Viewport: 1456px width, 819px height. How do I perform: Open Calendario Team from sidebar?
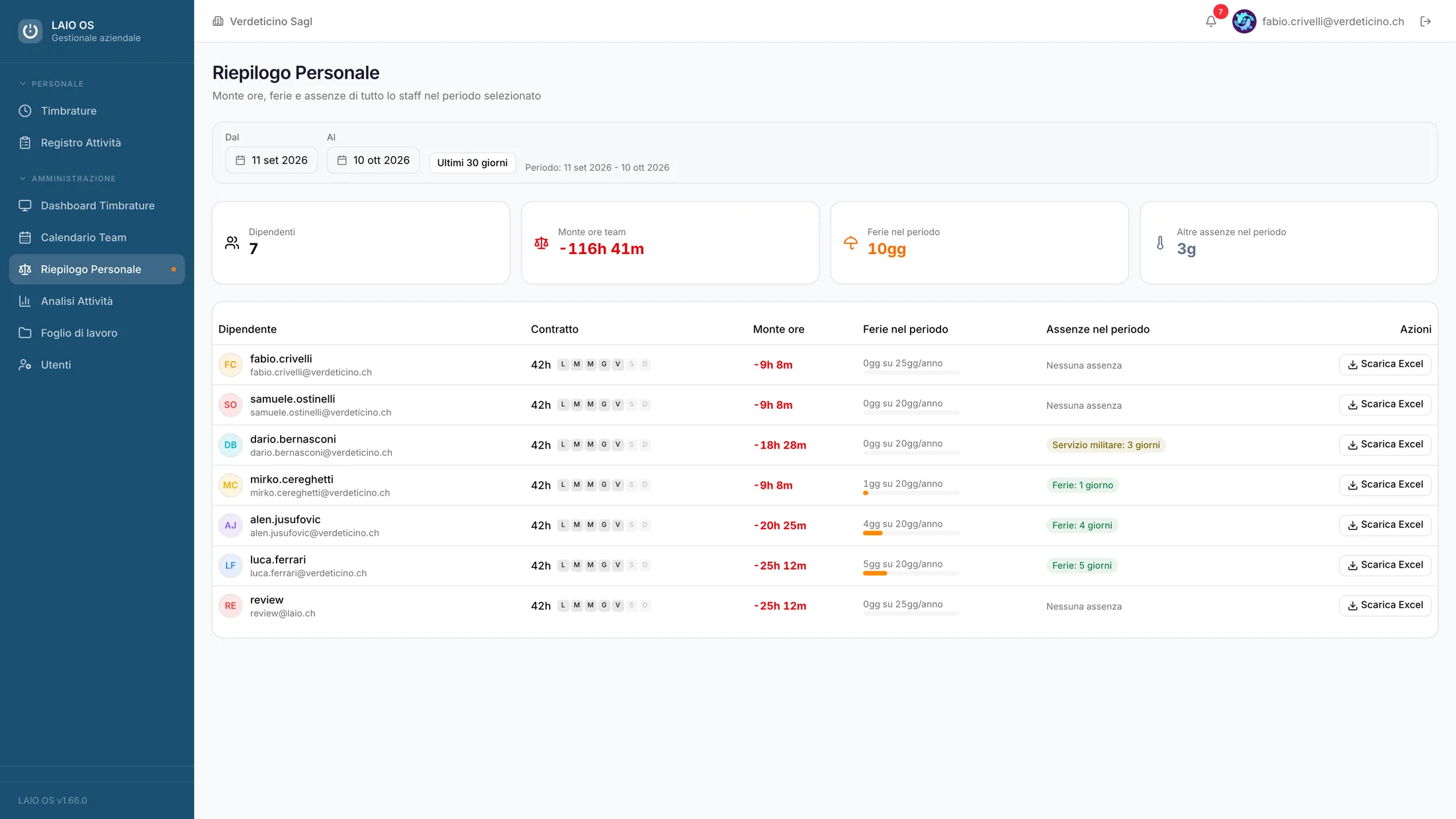(x=97, y=237)
